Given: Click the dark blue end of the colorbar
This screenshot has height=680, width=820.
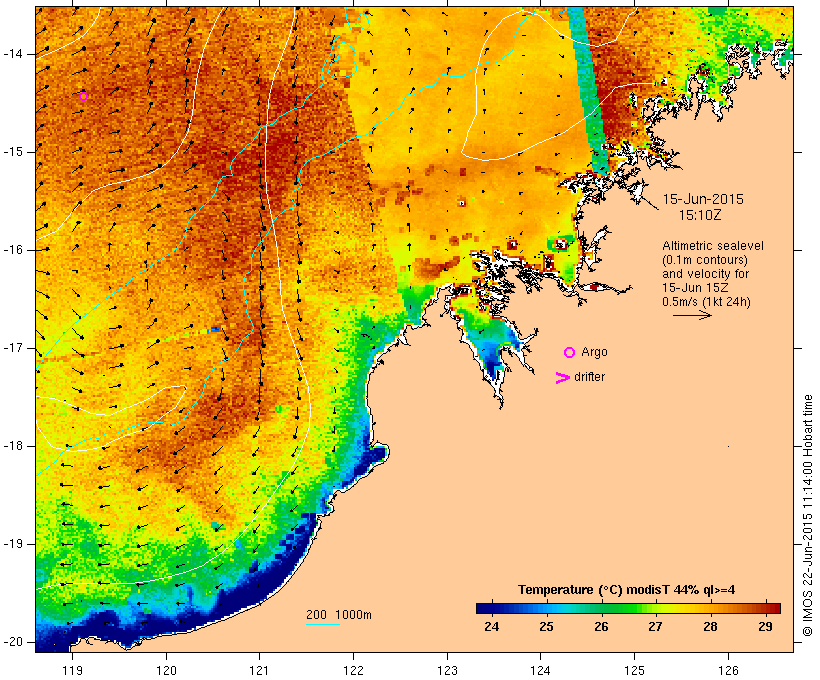Looking at the screenshot, I should pyautogui.click(x=486, y=608).
